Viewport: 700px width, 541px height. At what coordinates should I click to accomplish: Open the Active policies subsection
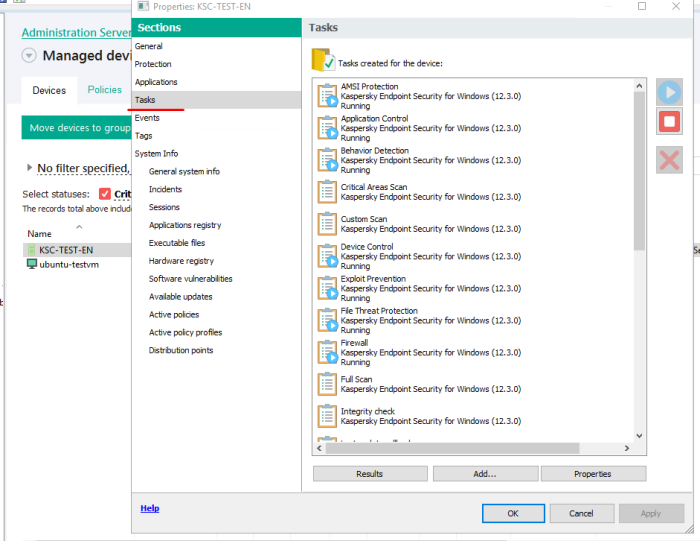[x=174, y=314]
